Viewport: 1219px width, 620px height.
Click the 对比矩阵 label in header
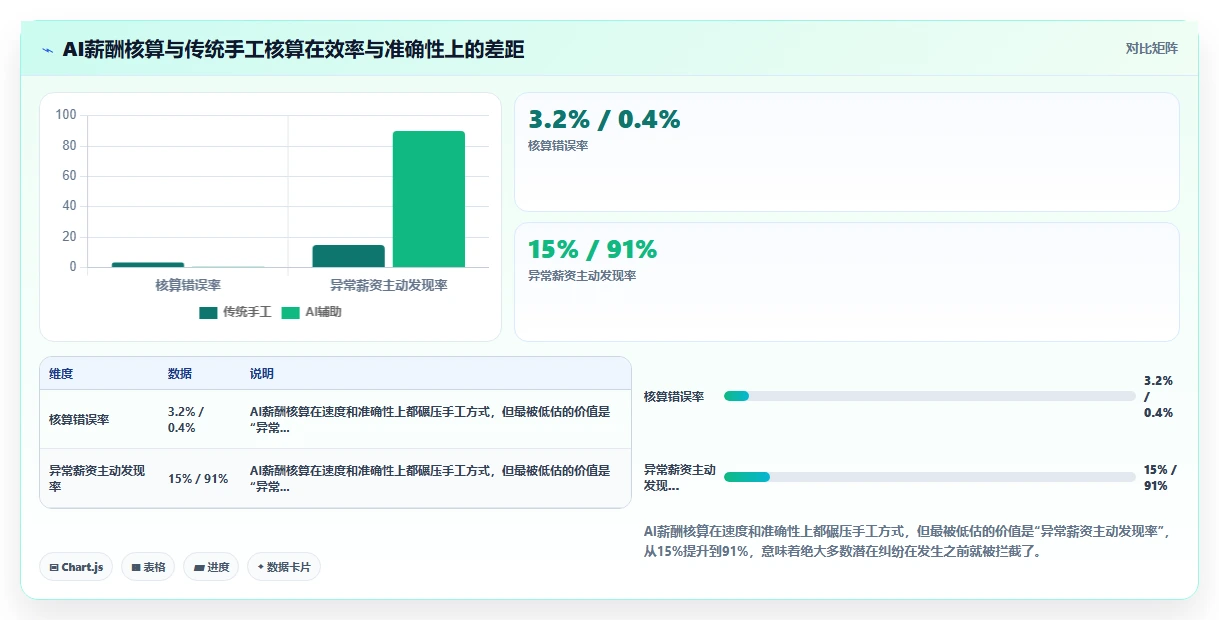1151,49
